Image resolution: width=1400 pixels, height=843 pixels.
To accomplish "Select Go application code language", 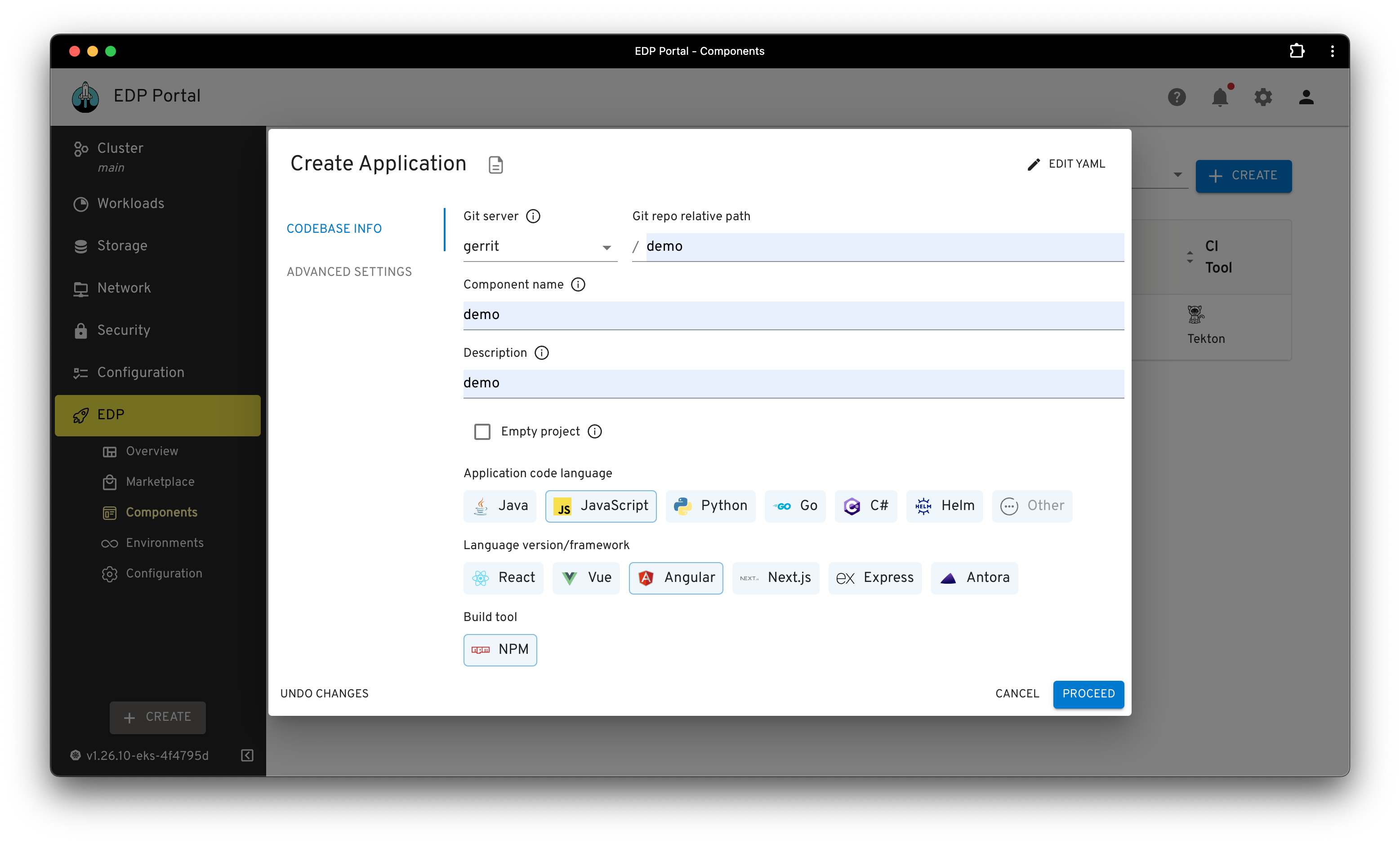I will (795, 505).
